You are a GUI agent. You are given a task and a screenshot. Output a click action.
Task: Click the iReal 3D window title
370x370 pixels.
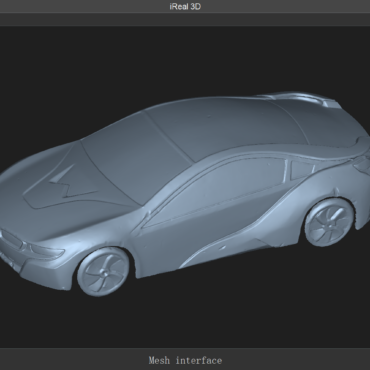tap(185, 7)
